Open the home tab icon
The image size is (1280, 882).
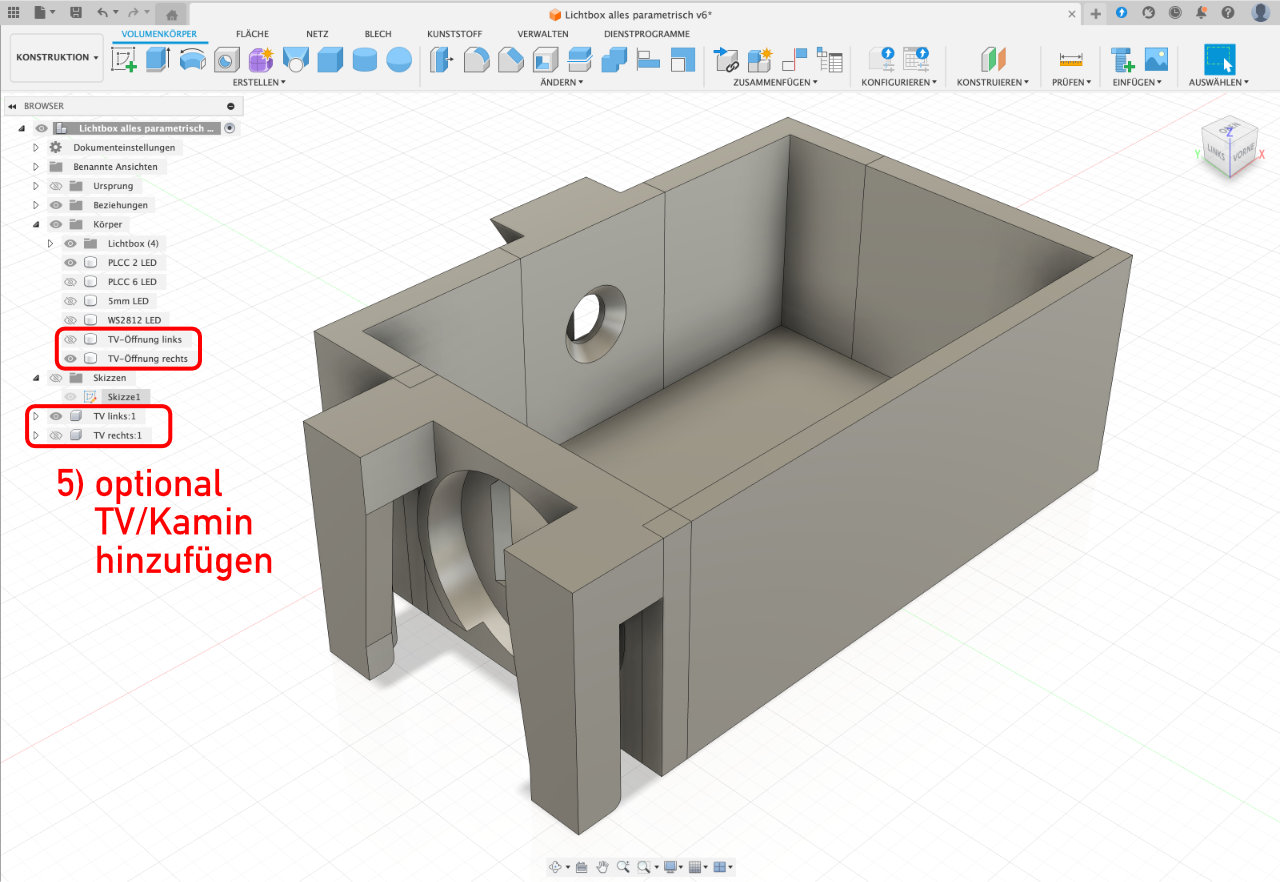(172, 14)
